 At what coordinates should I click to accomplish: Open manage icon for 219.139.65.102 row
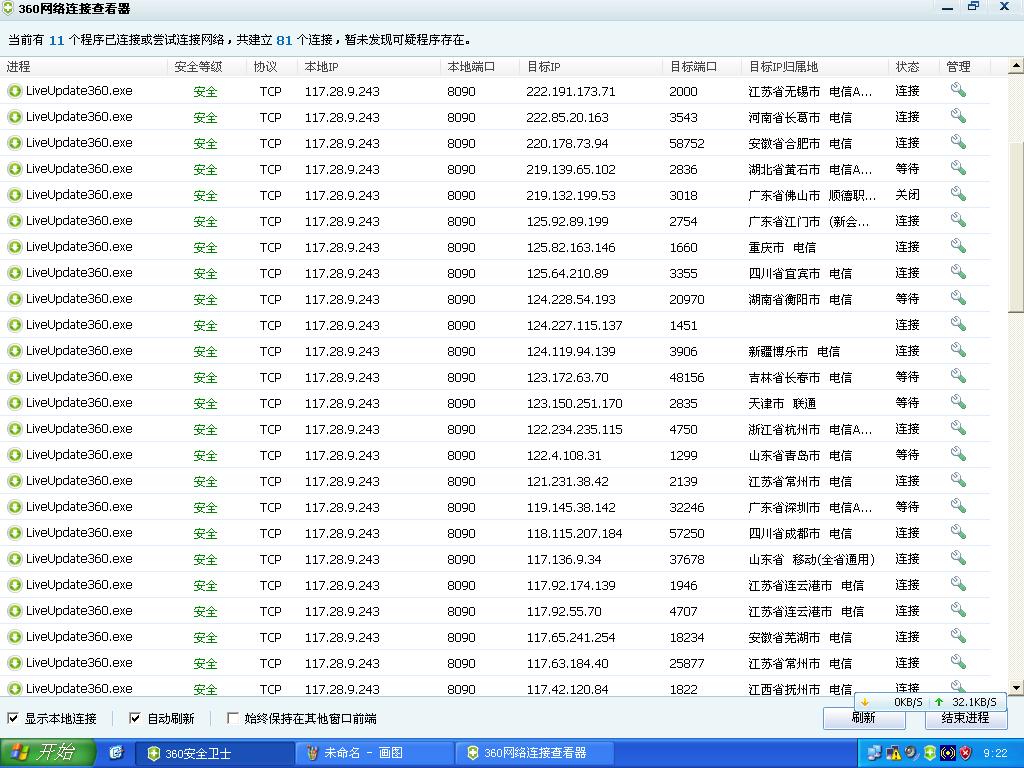958,168
